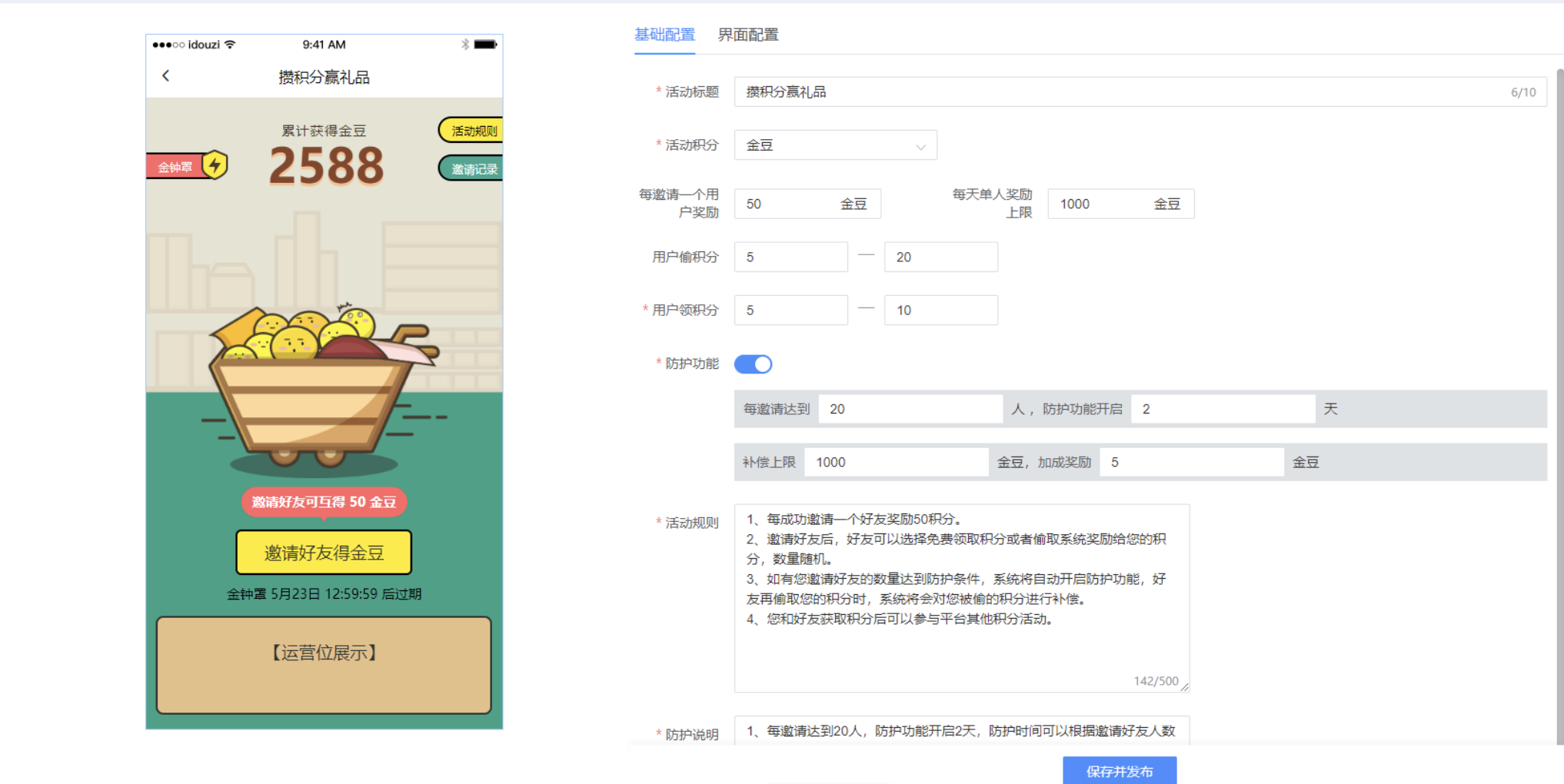
Task: Click the 补偿上限 input showing 1000
Action: pyautogui.click(x=895, y=463)
